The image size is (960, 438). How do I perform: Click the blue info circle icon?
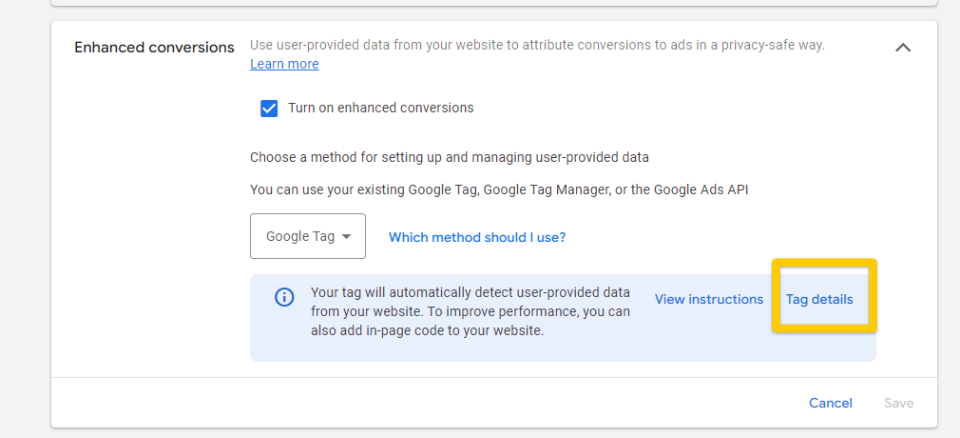tap(284, 297)
